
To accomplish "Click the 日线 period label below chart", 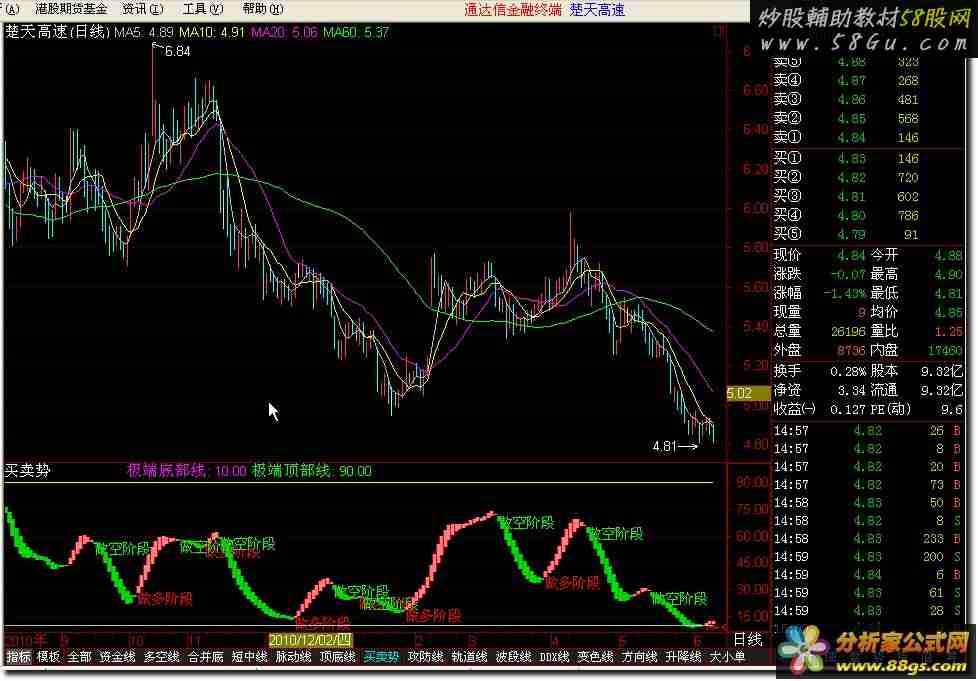I will pyautogui.click(x=747, y=639).
